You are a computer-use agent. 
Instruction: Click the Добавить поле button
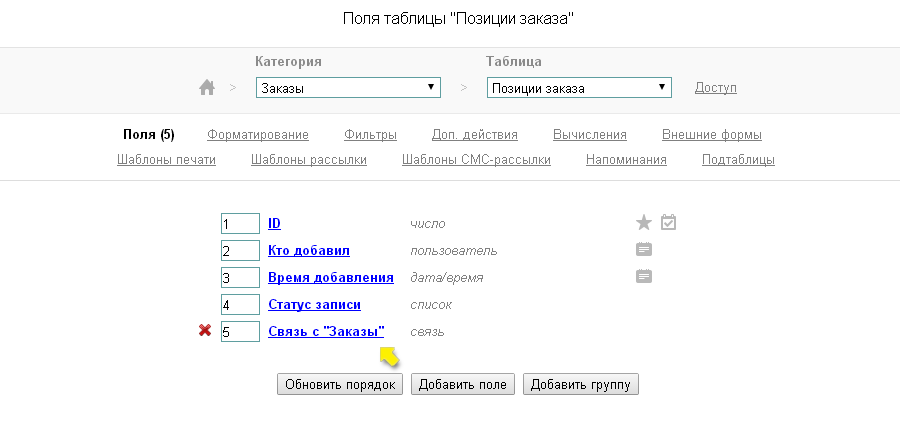[463, 384]
